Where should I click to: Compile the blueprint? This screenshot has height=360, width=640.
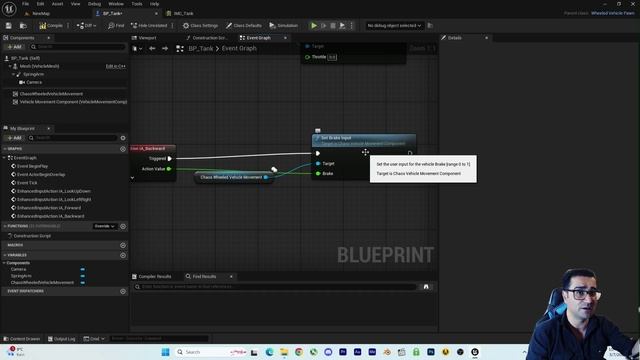click(51, 25)
